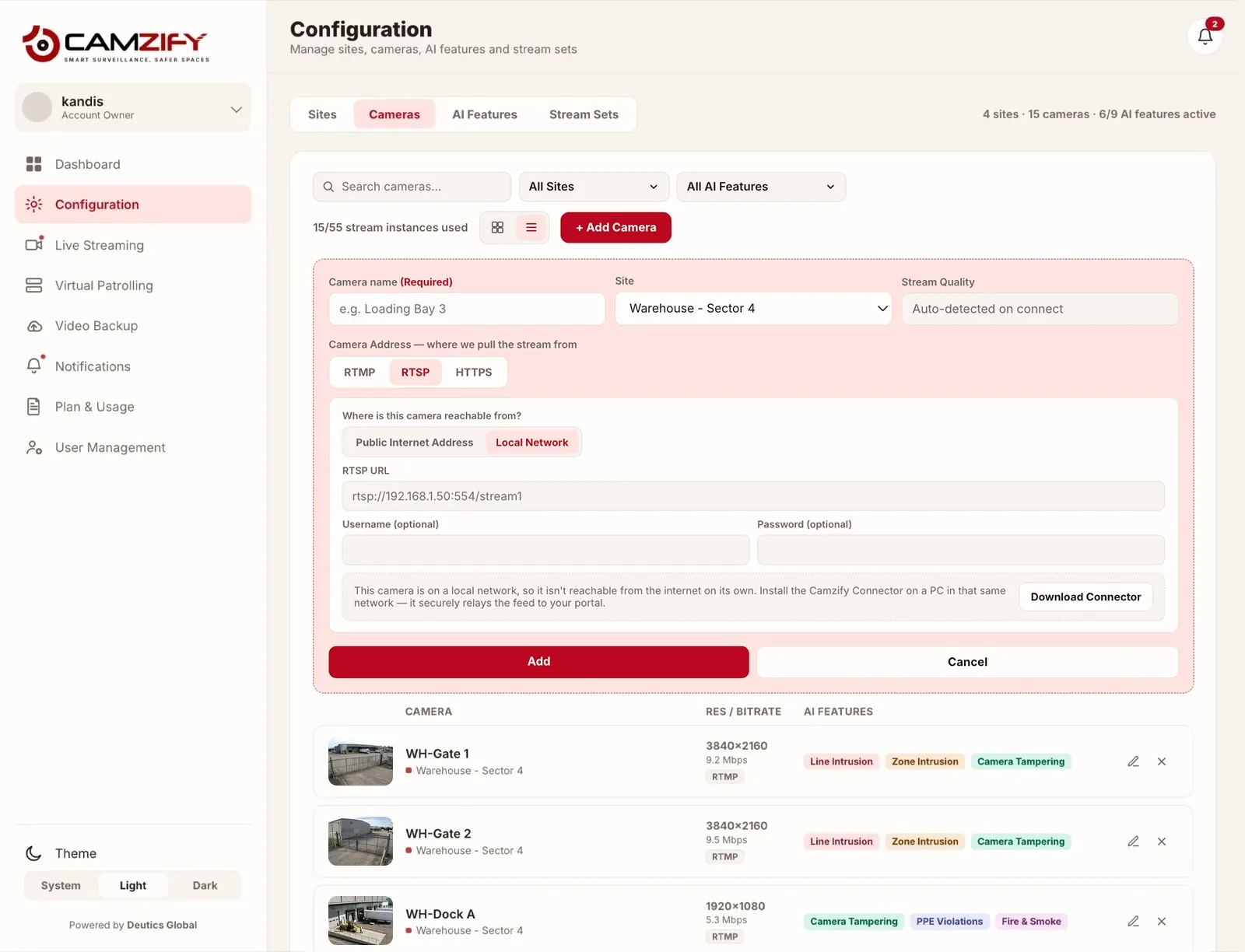Switch to the Cameras tab
The height and width of the screenshot is (952, 1245).
tap(395, 114)
